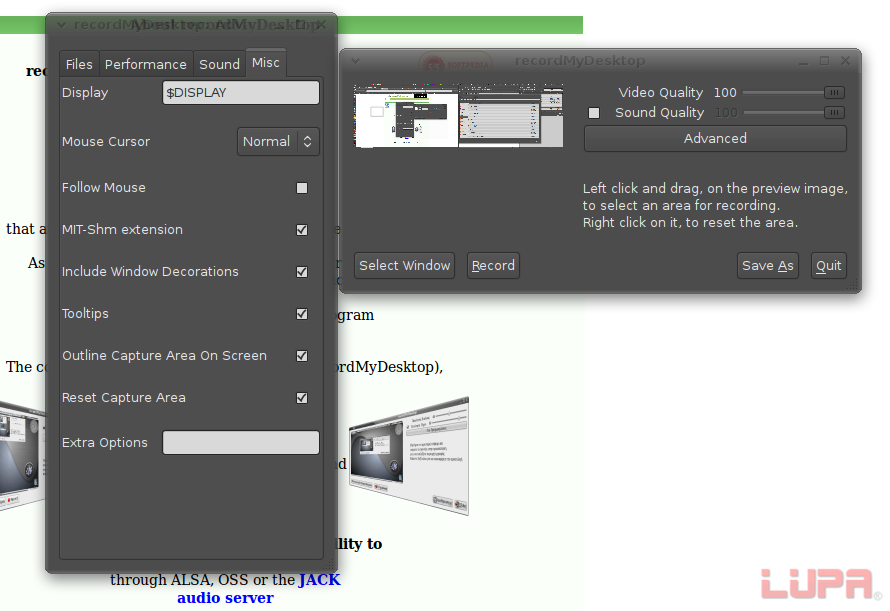Maximize the recordMyDesktop main window
Image resolution: width=890 pixels, height=611 pixels.
click(x=824, y=61)
